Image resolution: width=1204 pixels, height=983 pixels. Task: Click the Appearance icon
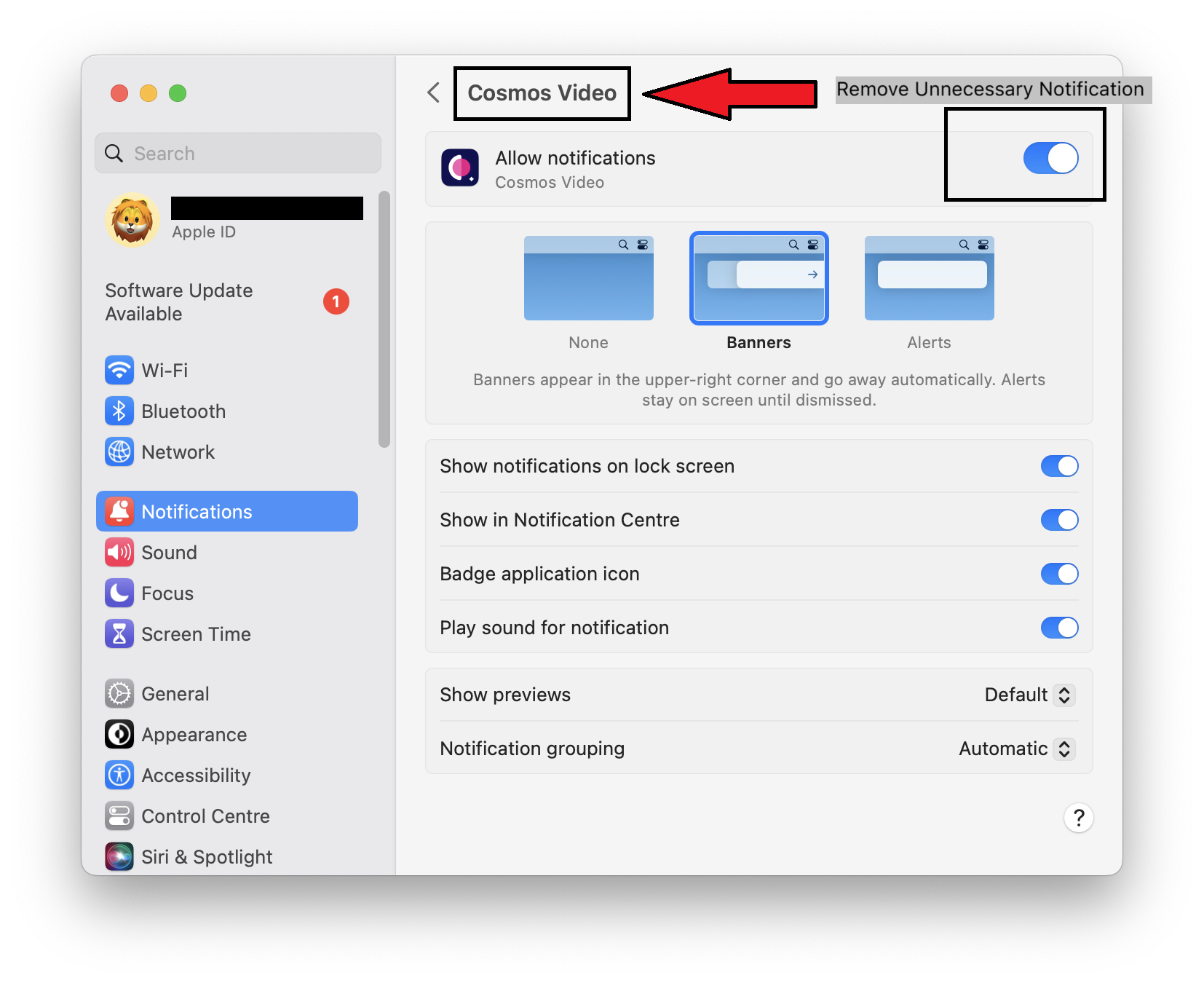click(x=119, y=734)
